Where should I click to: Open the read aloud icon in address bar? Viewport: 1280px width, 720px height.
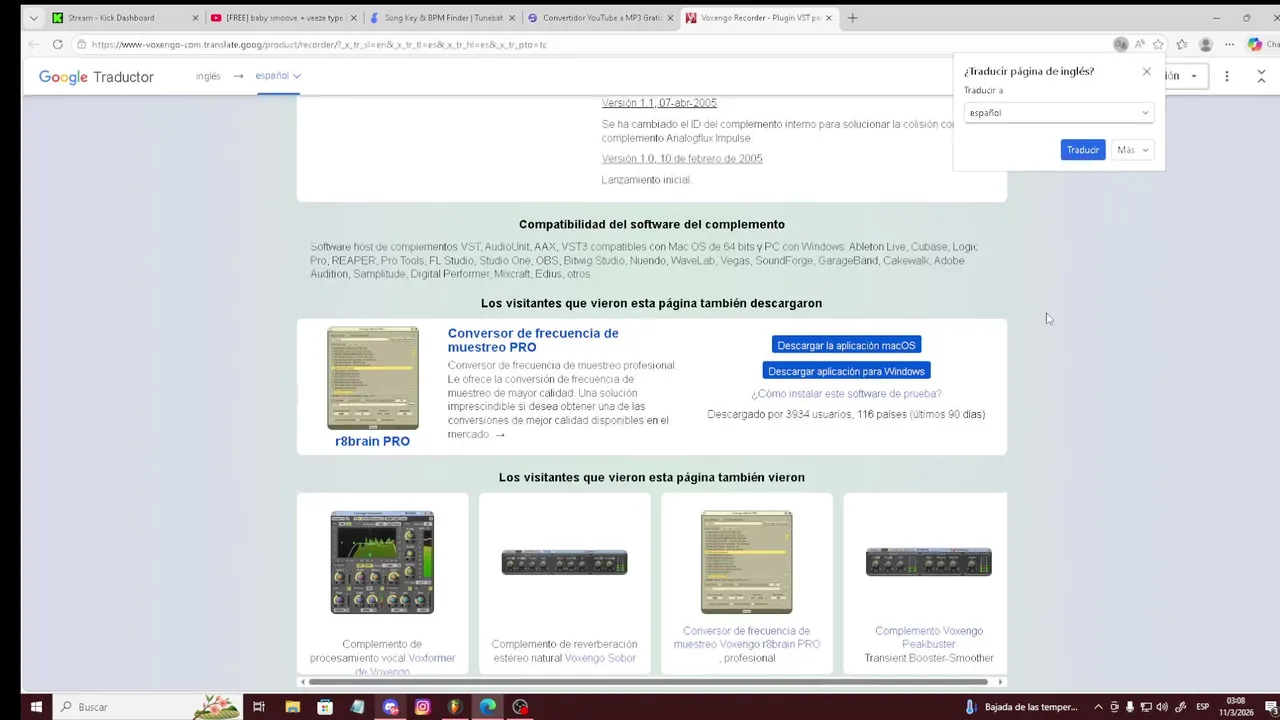(1139, 44)
